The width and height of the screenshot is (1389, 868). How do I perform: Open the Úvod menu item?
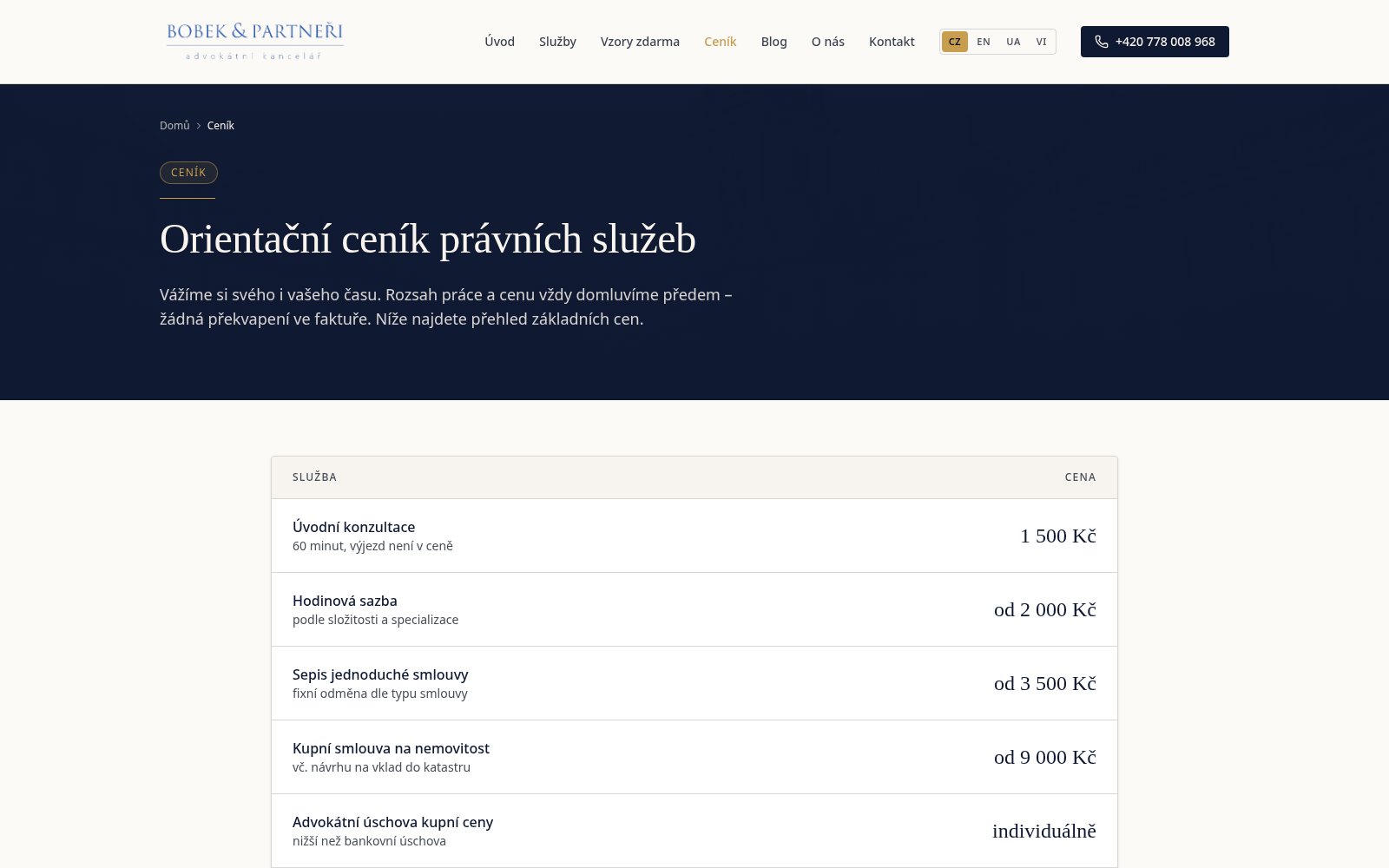tap(499, 42)
